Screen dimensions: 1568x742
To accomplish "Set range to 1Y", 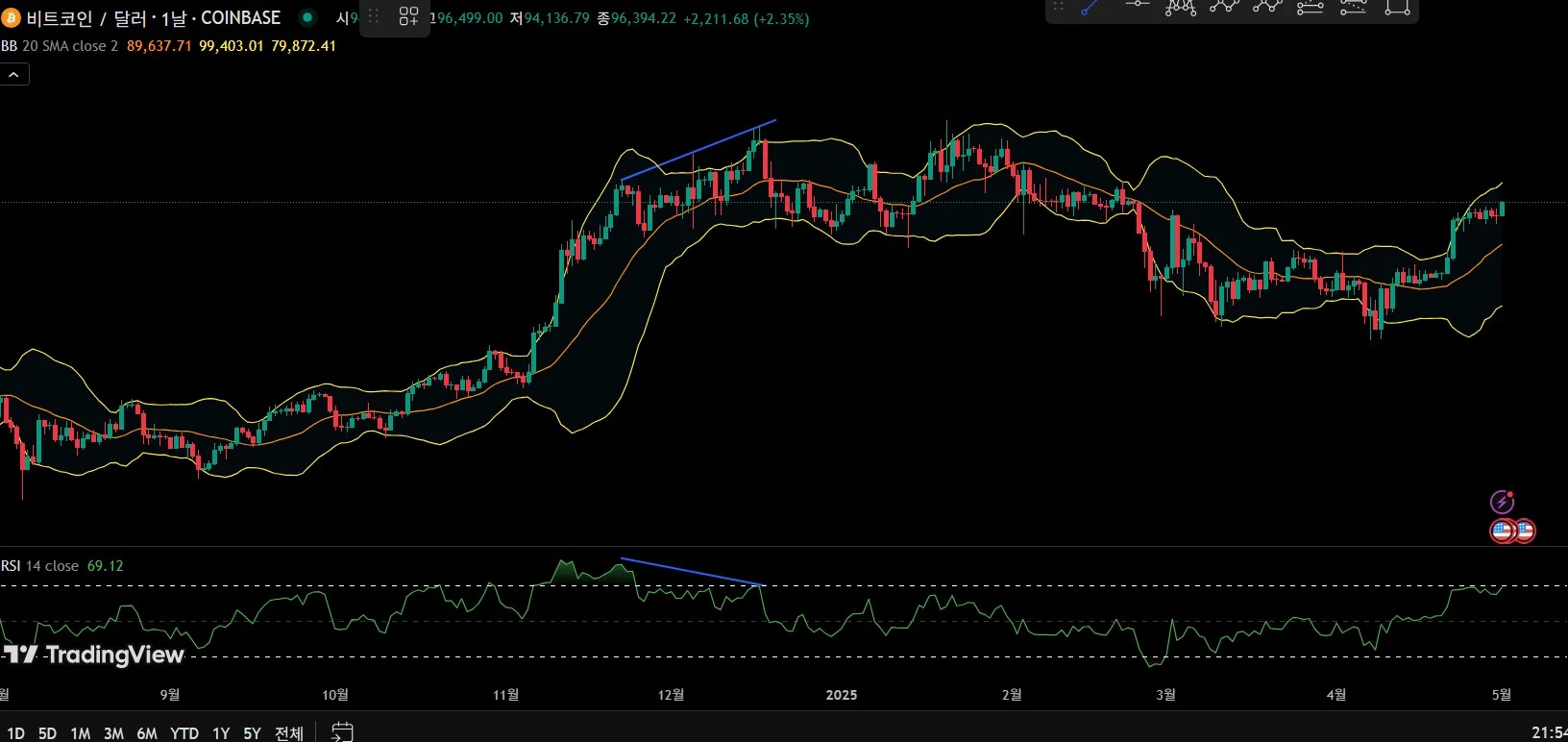I will tap(221, 733).
